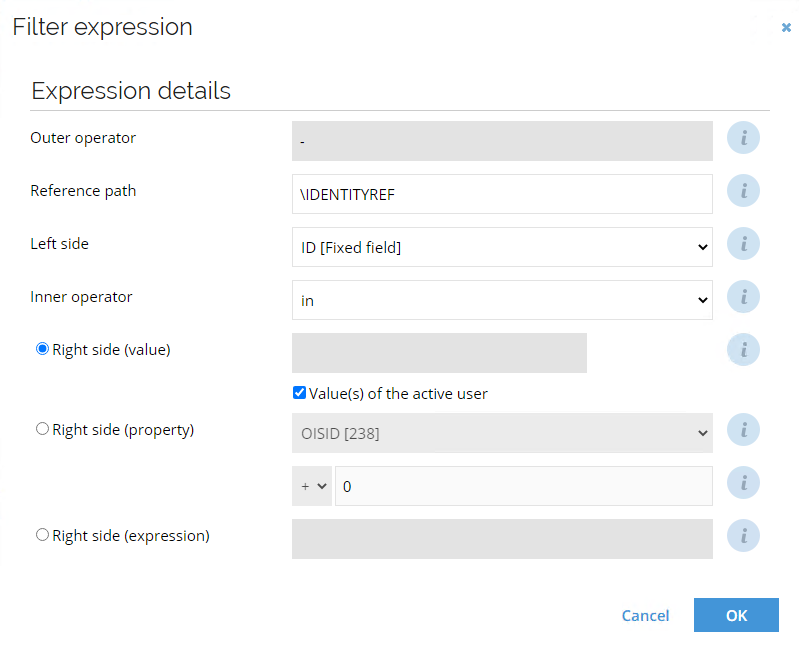
Task: Choose the Right side (expression) radio option
Action: point(42,535)
